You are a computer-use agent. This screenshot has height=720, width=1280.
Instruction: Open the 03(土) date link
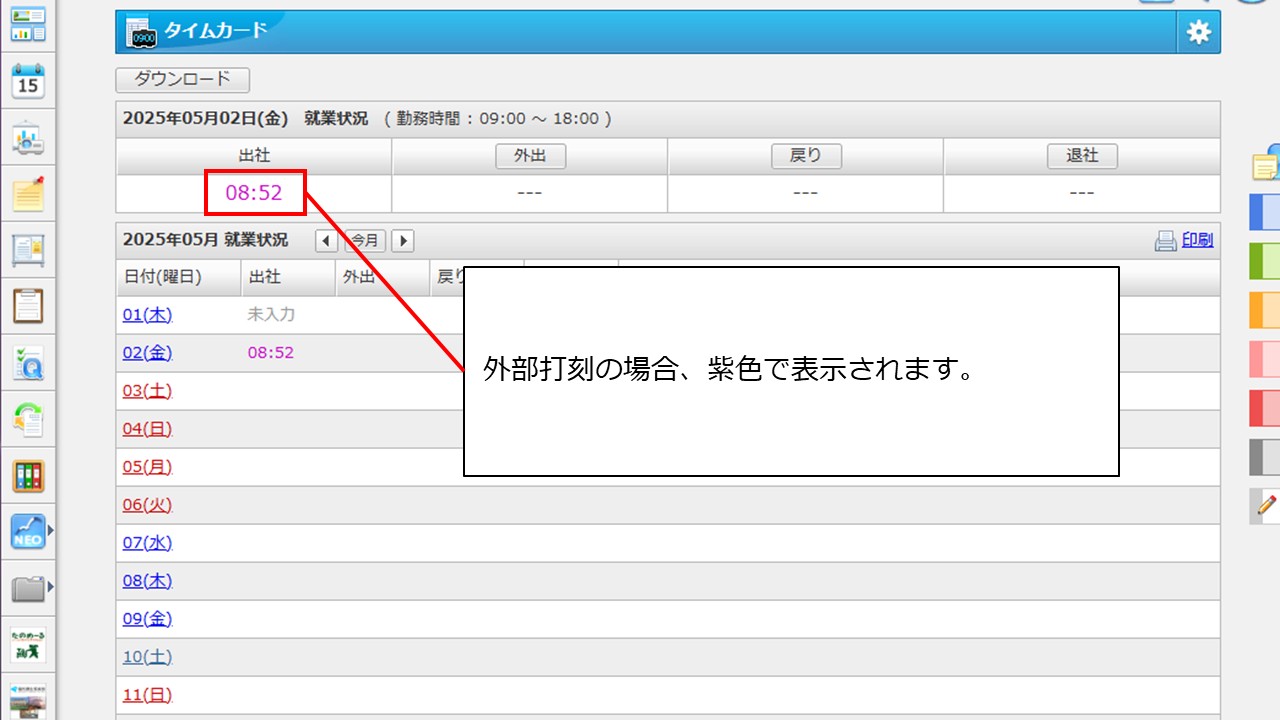tap(147, 391)
